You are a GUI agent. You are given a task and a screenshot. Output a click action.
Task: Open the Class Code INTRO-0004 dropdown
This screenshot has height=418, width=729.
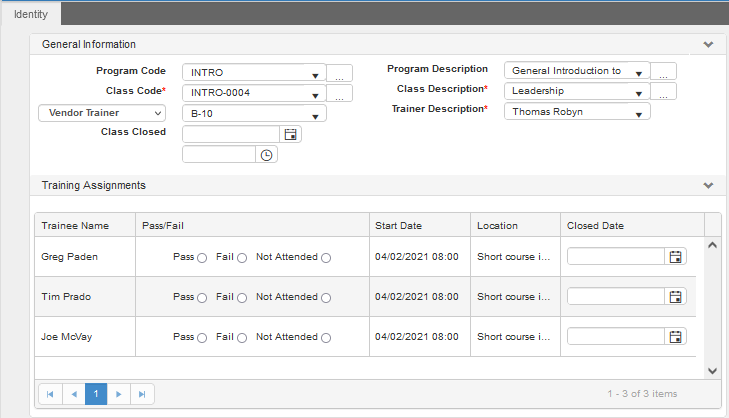315,95
